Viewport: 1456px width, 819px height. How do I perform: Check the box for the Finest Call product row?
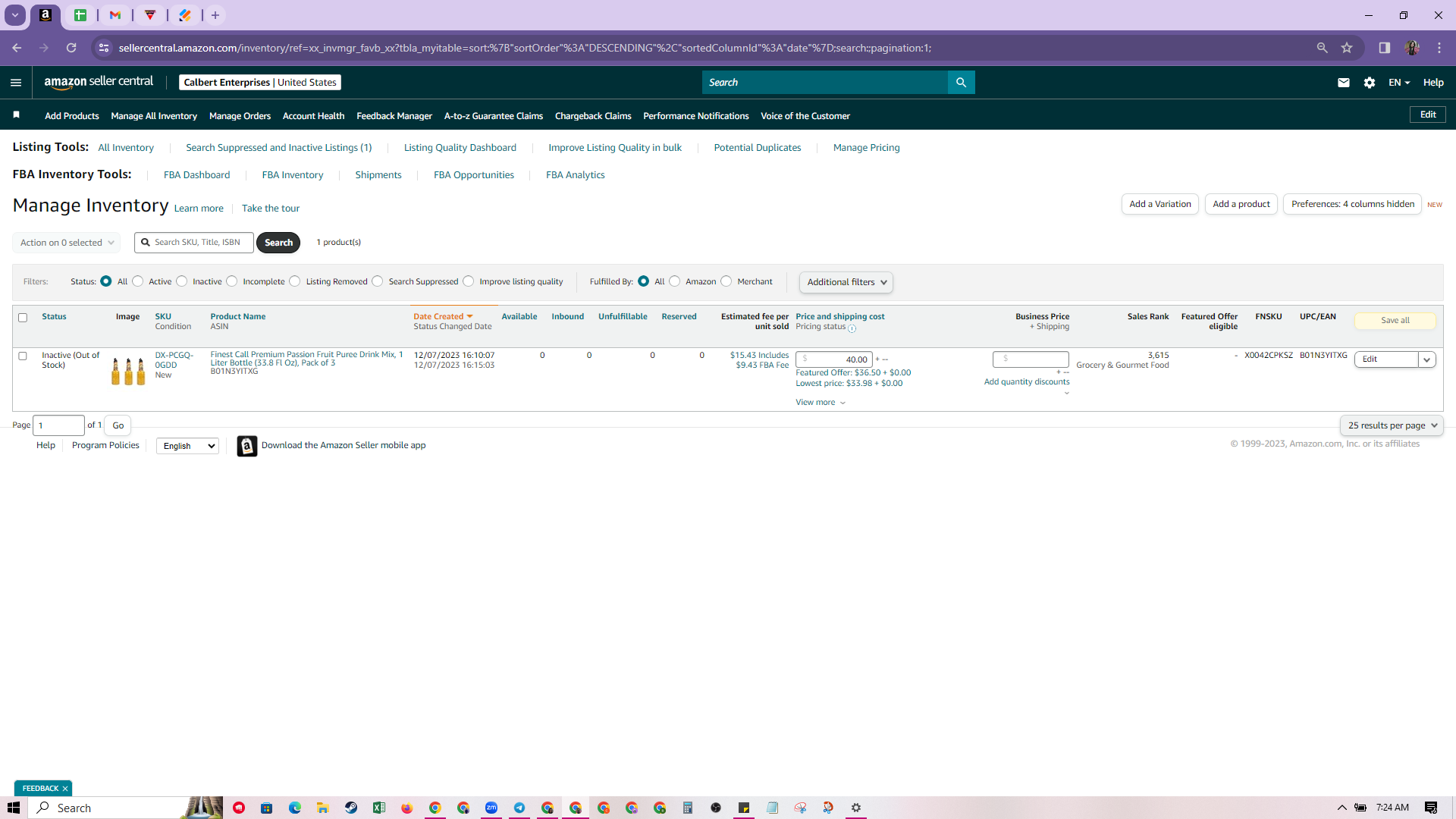tap(23, 356)
